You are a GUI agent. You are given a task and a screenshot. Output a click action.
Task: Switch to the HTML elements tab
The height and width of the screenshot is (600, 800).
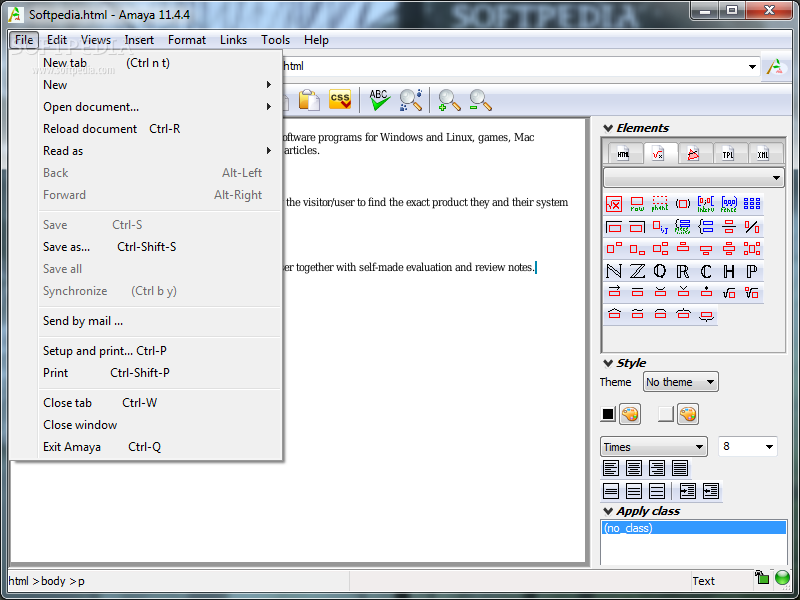pos(623,154)
